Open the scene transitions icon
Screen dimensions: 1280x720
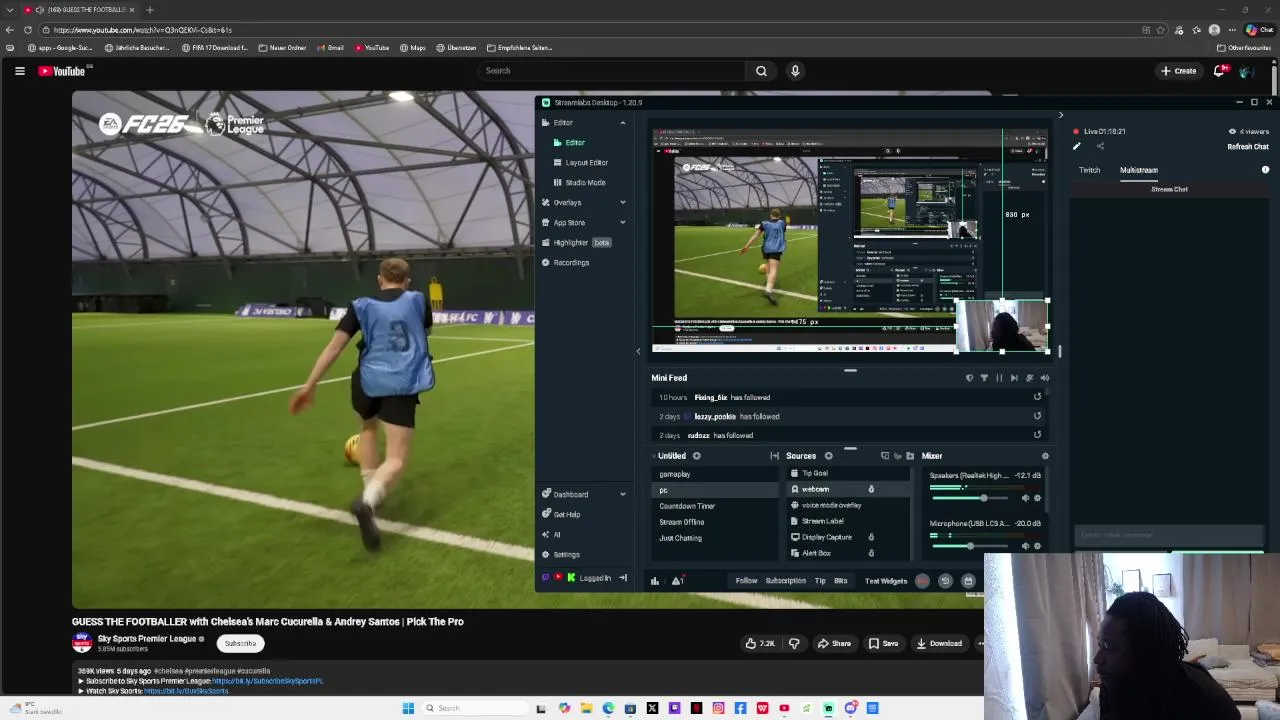pyautogui.click(x=774, y=456)
